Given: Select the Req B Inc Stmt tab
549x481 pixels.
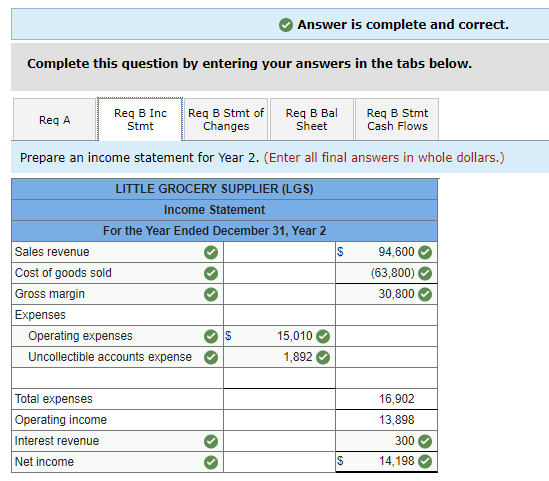Looking at the screenshot, I should click(x=140, y=120).
